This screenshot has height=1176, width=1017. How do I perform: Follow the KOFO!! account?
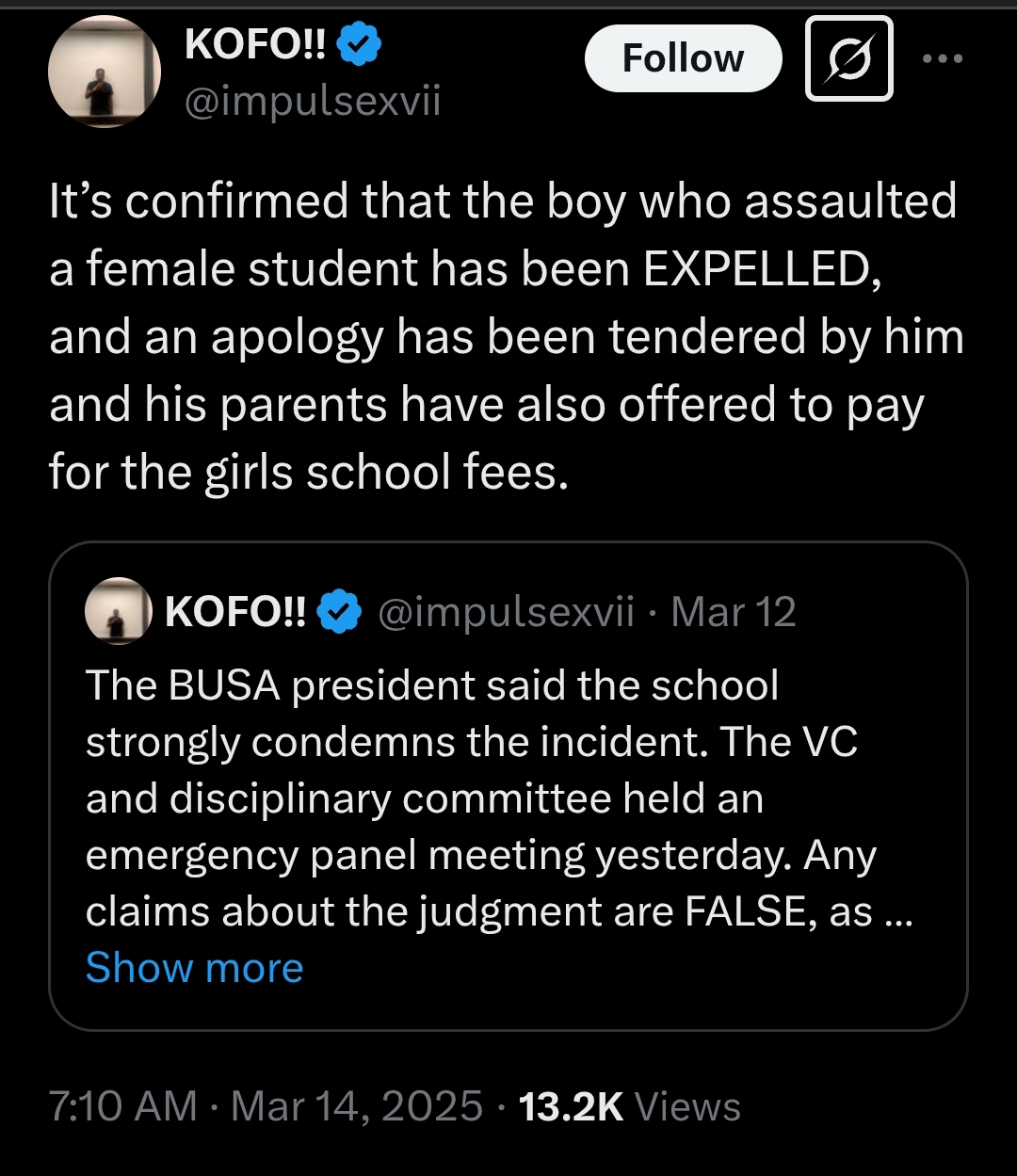(x=683, y=58)
